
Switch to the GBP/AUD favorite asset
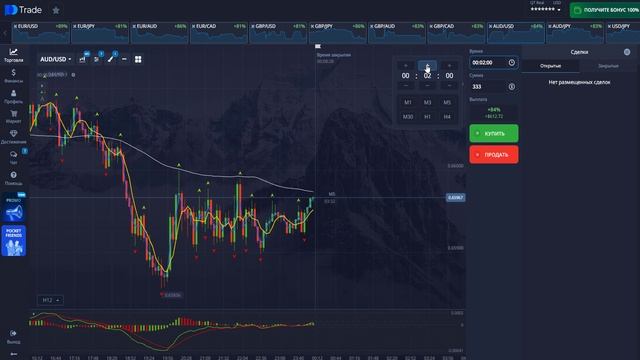click(x=397, y=33)
